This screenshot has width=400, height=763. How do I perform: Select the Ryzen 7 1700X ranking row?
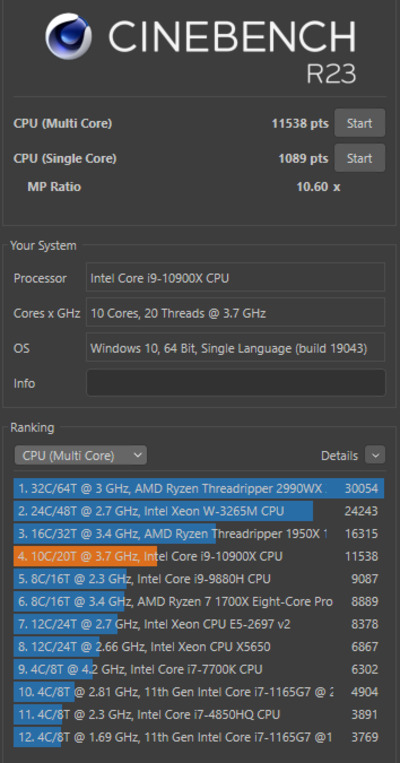point(199,601)
